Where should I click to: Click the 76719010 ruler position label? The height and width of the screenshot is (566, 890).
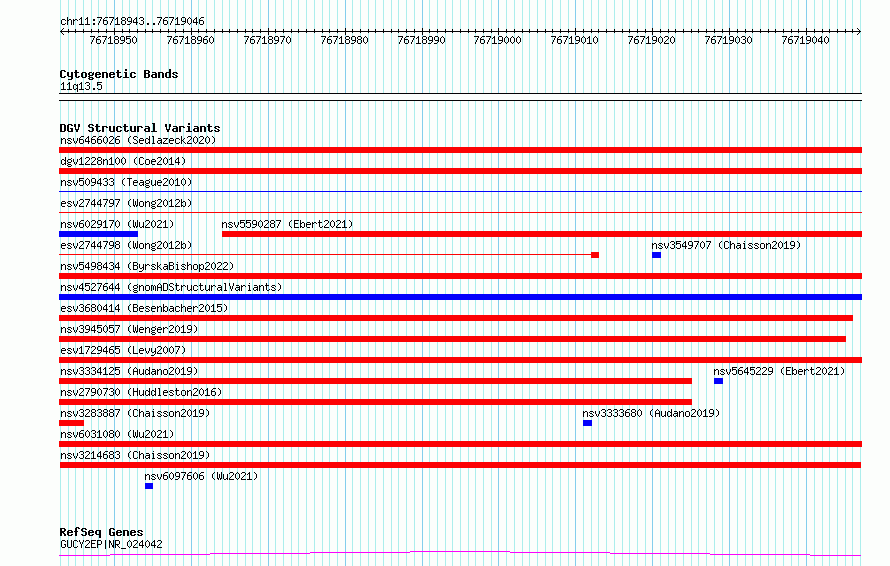click(574, 40)
